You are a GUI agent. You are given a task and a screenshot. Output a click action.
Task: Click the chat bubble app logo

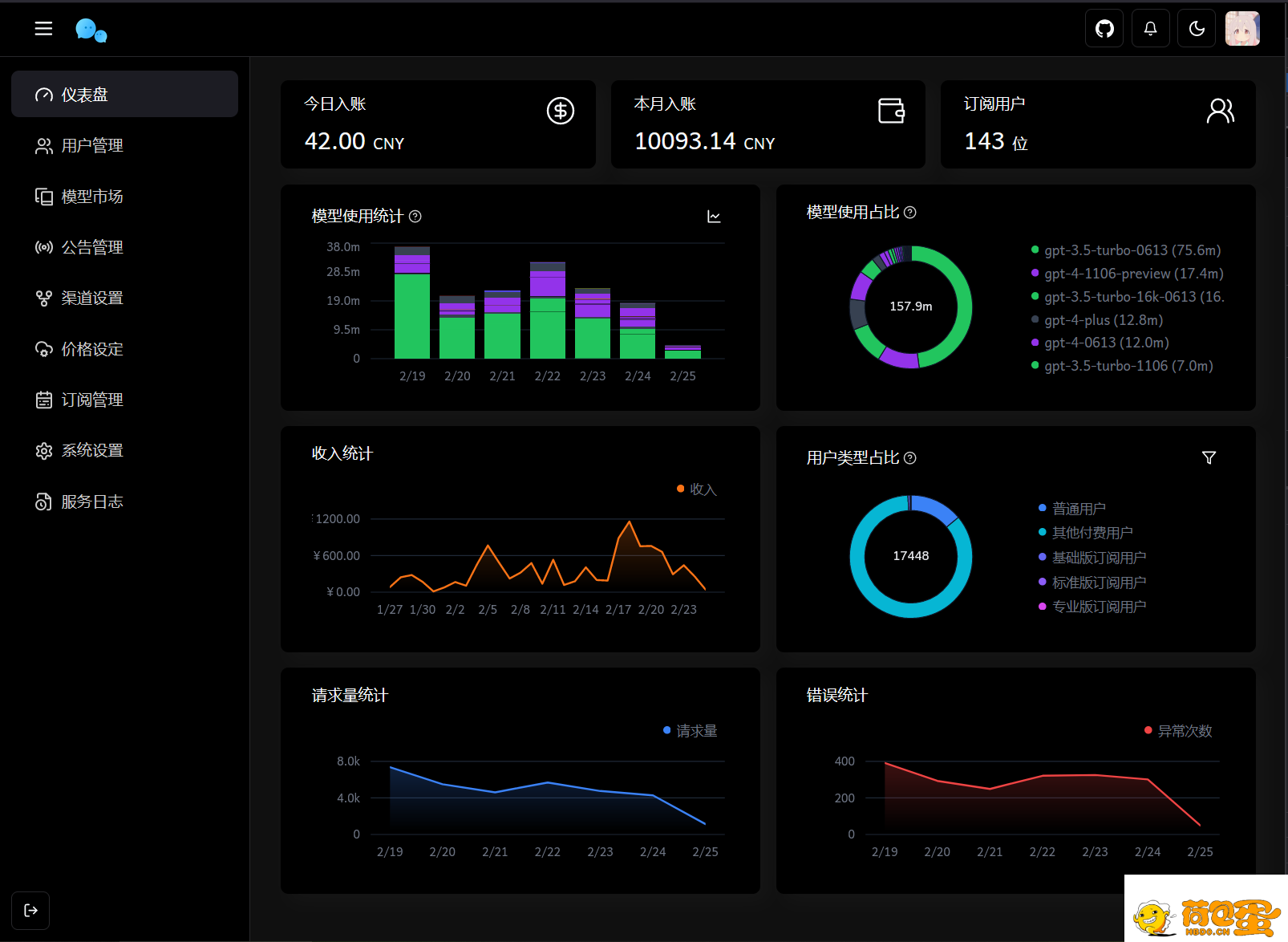pyautogui.click(x=91, y=30)
